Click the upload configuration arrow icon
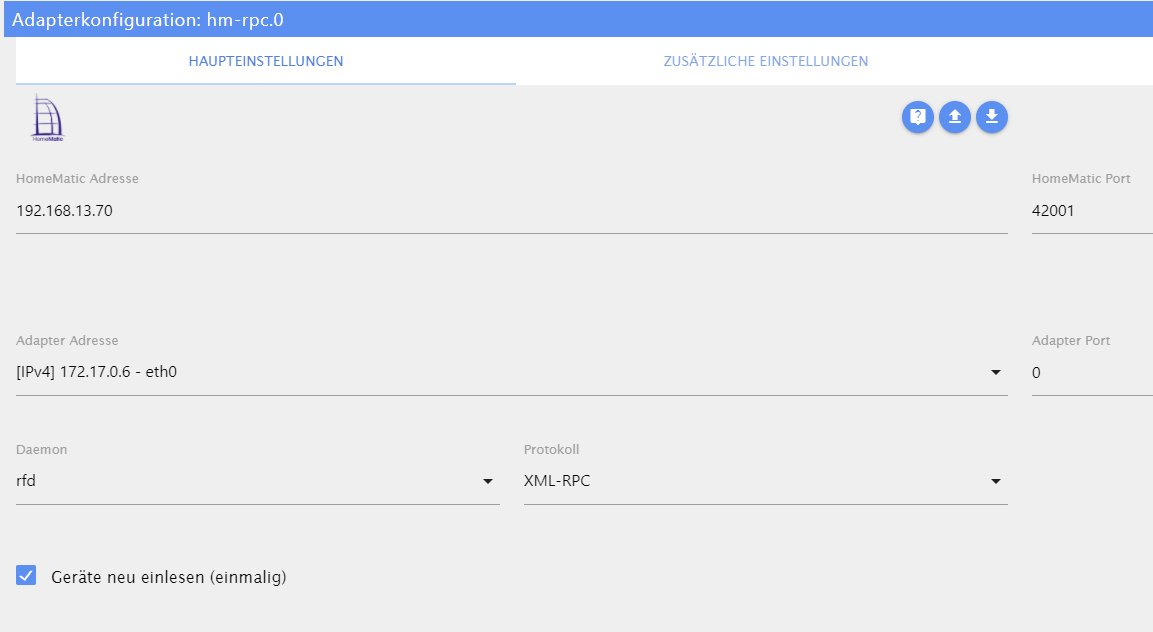The width and height of the screenshot is (1153, 632). pyautogui.click(x=954, y=117)
